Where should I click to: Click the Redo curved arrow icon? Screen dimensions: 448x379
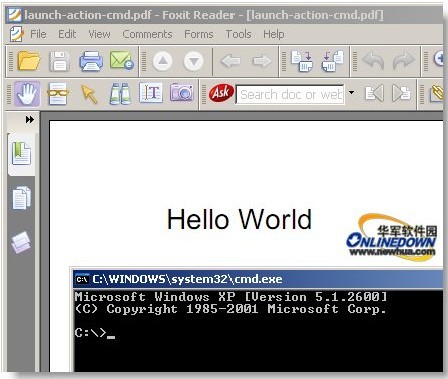pos(404,61)
